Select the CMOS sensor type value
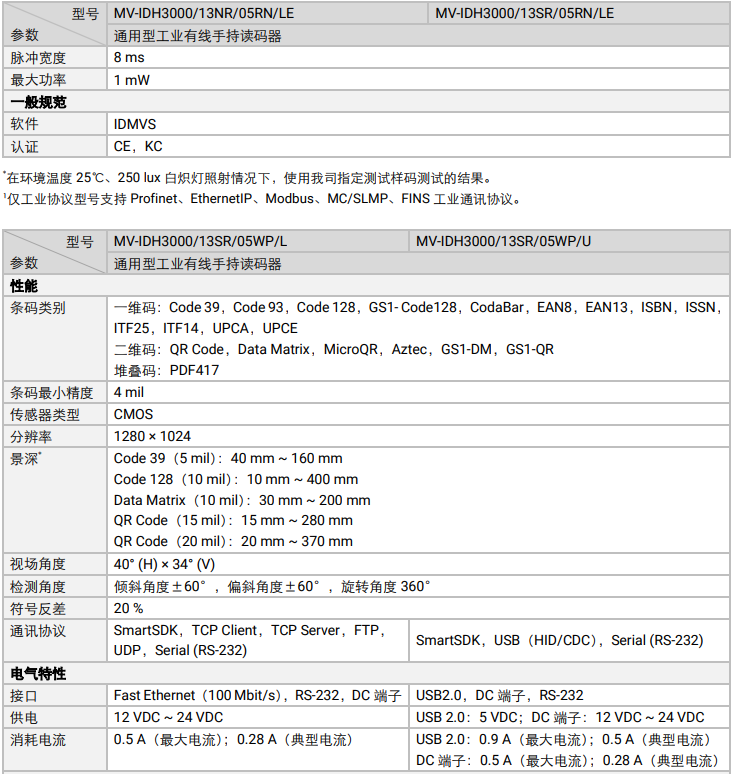Viewport: 733px width, 774px height. click(x=133, y=414)
